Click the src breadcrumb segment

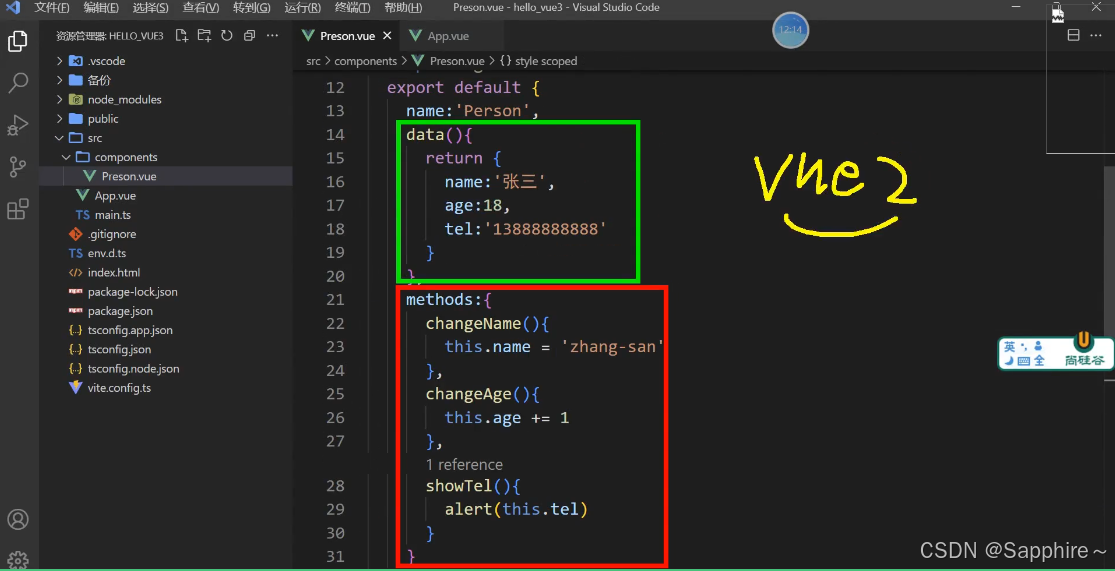click(x=314, y=61)
